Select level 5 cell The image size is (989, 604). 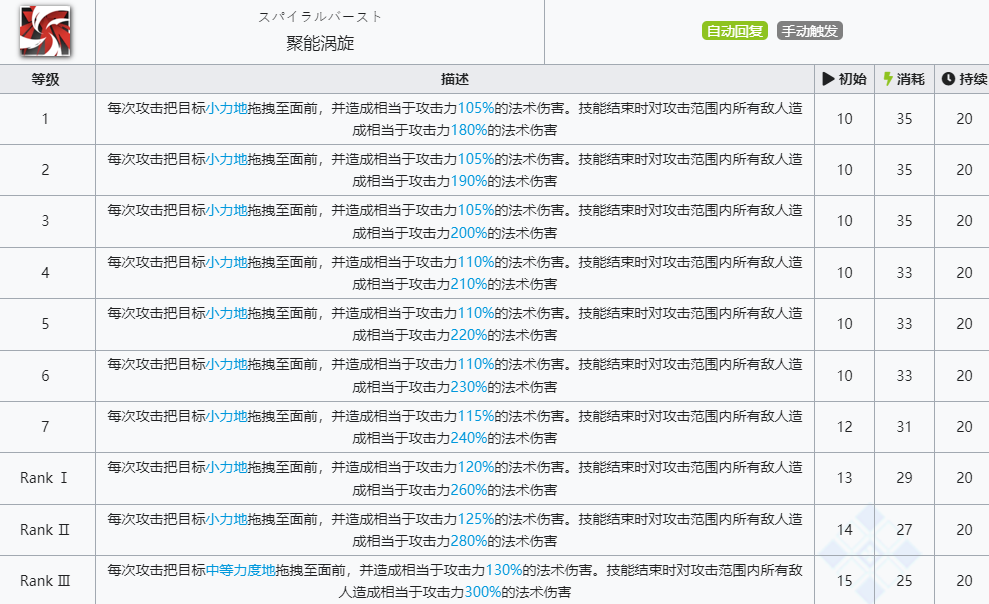[x=47, y=324]
